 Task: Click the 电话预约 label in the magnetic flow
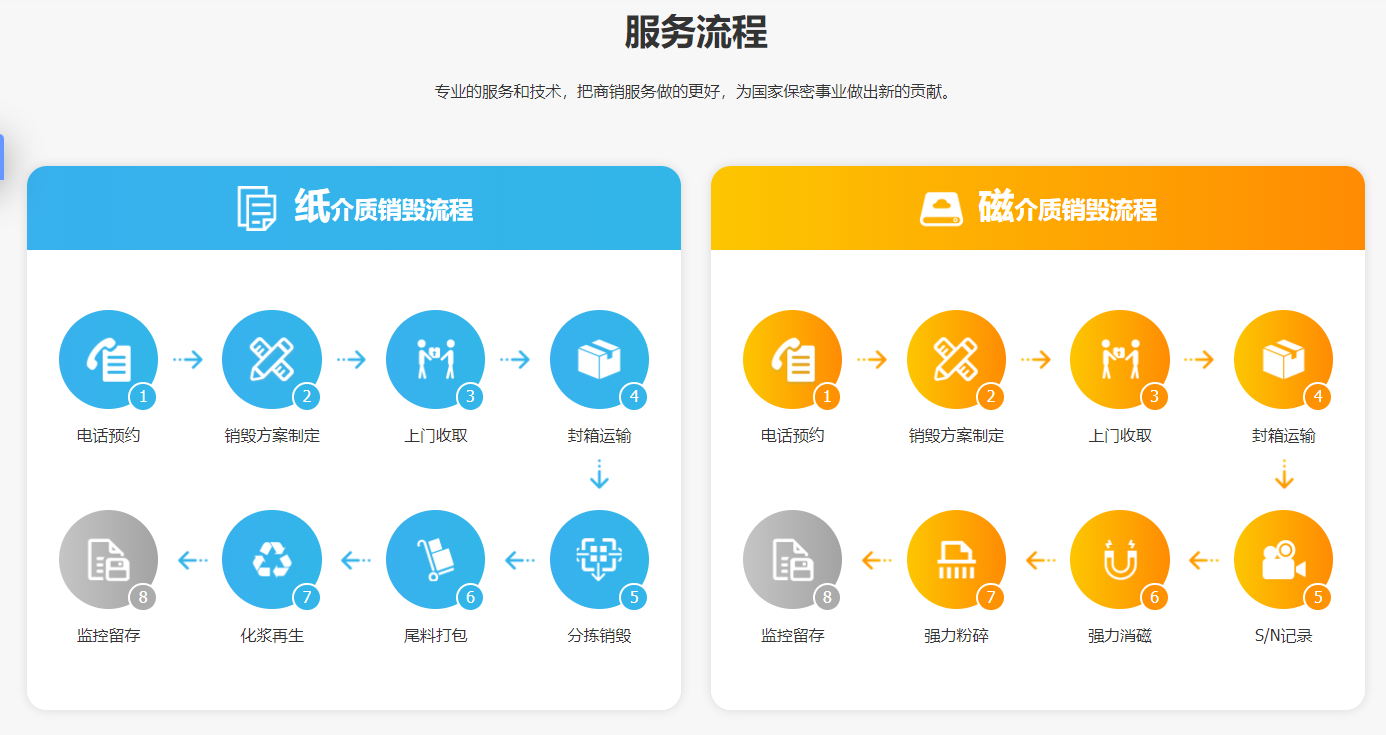793,436
